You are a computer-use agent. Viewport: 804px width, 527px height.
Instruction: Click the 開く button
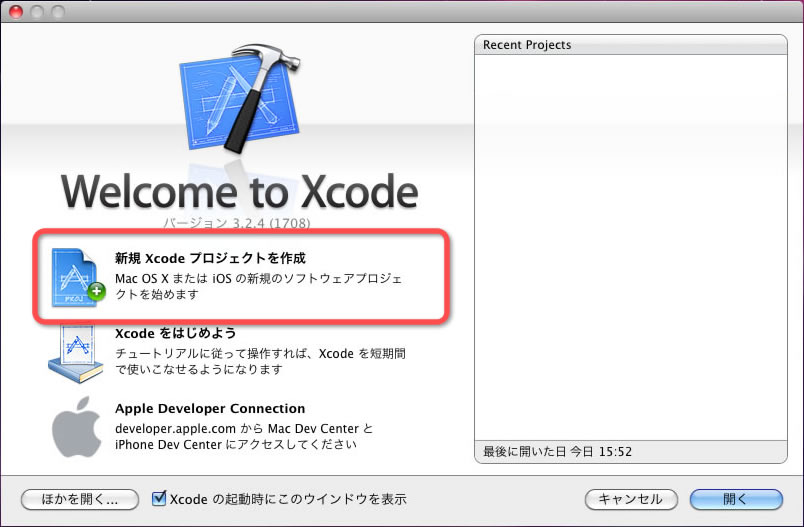[x=736, y=499]
